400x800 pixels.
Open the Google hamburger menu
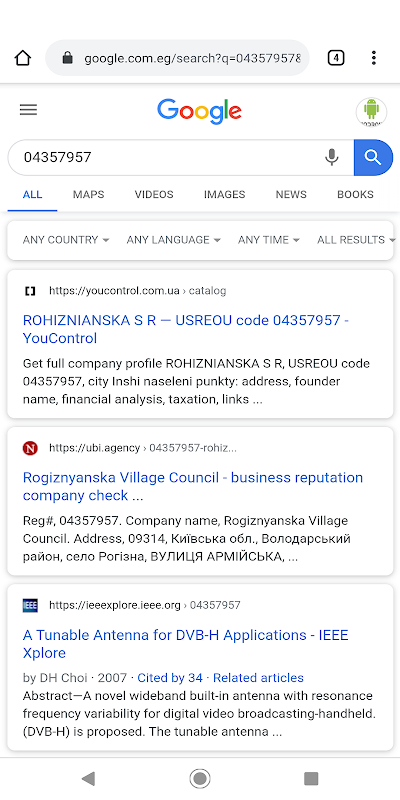pyautogui.click(x=29, y=110)
